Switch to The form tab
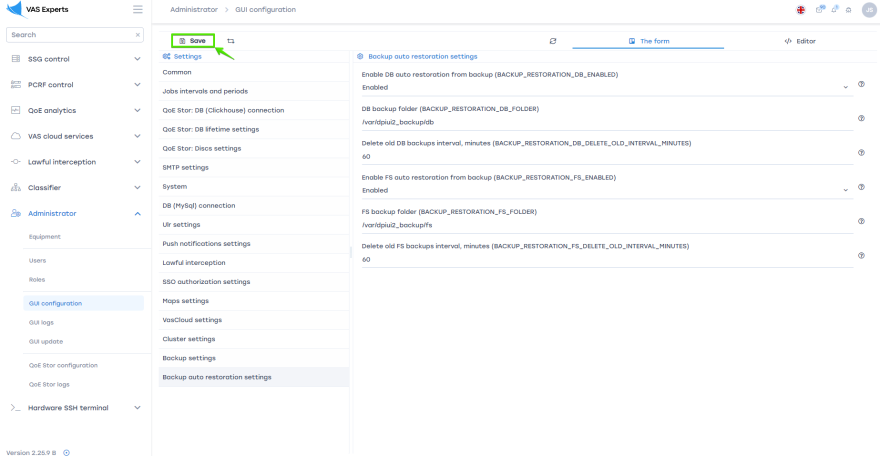The height and width of the screenshot is (456, 880). 649,41
